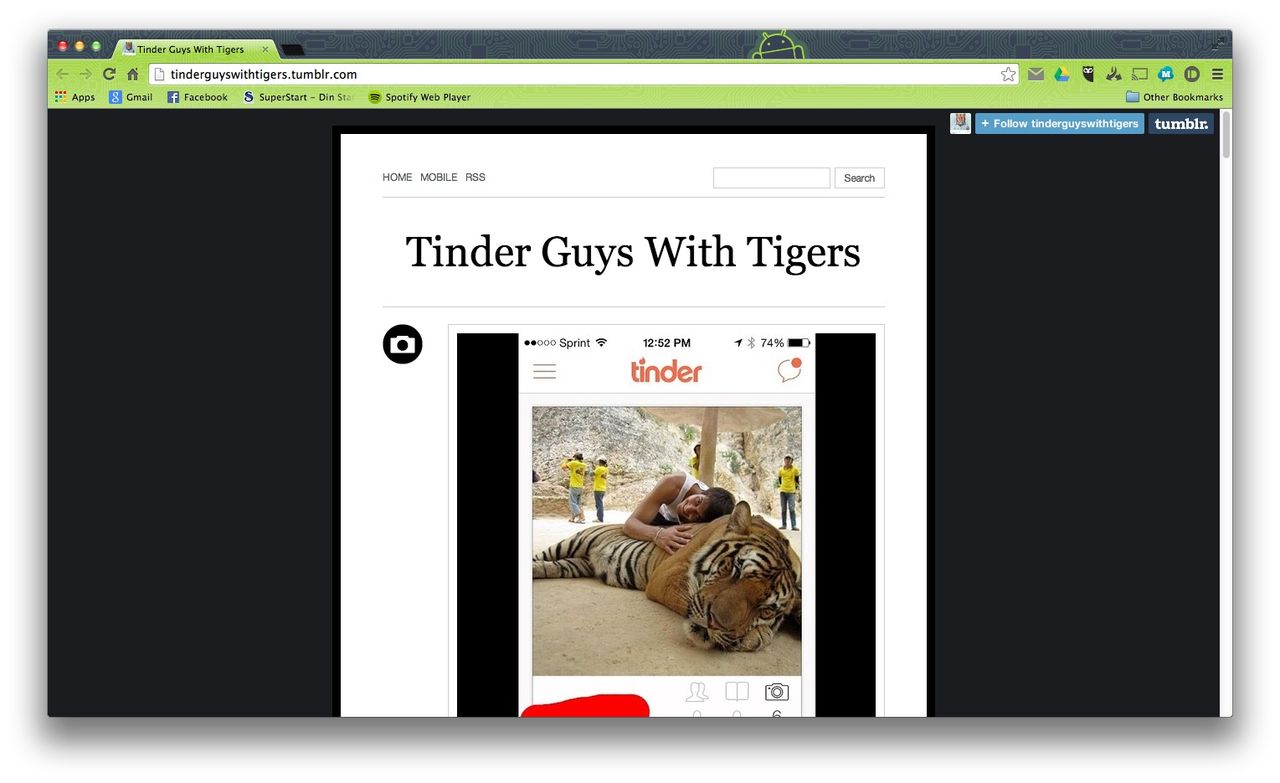Viewport: 1280px width, 783px height.
Task: Go back to the previous page
Action: [x=63, y=74]
